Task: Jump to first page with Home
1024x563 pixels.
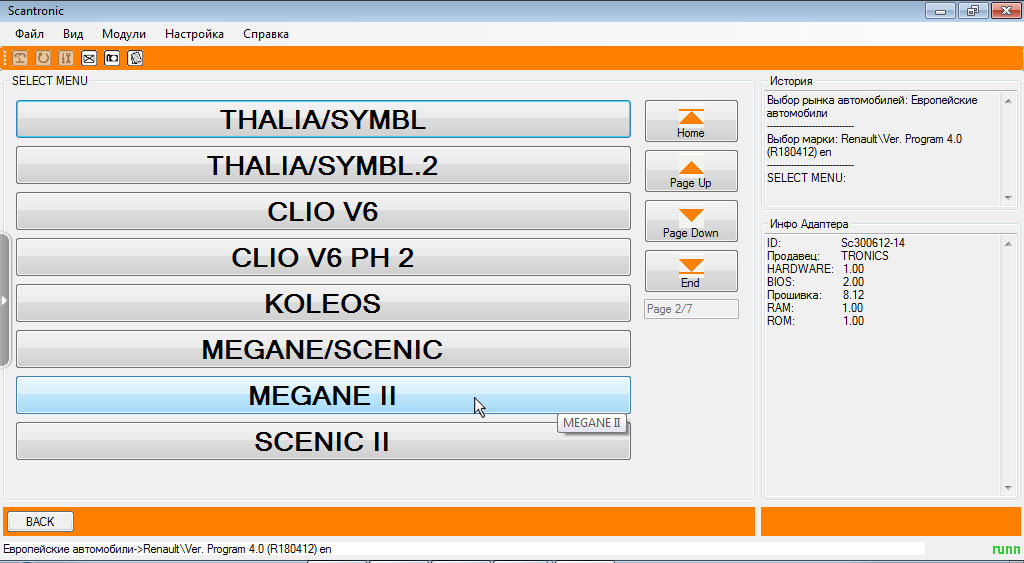Action: click(691, 121)
